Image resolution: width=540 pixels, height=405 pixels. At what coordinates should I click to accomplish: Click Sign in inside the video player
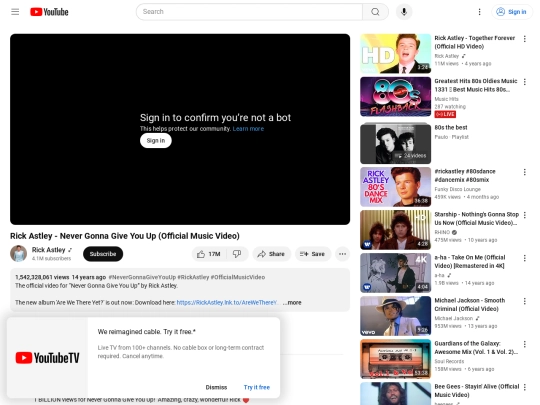coord(156,141)
